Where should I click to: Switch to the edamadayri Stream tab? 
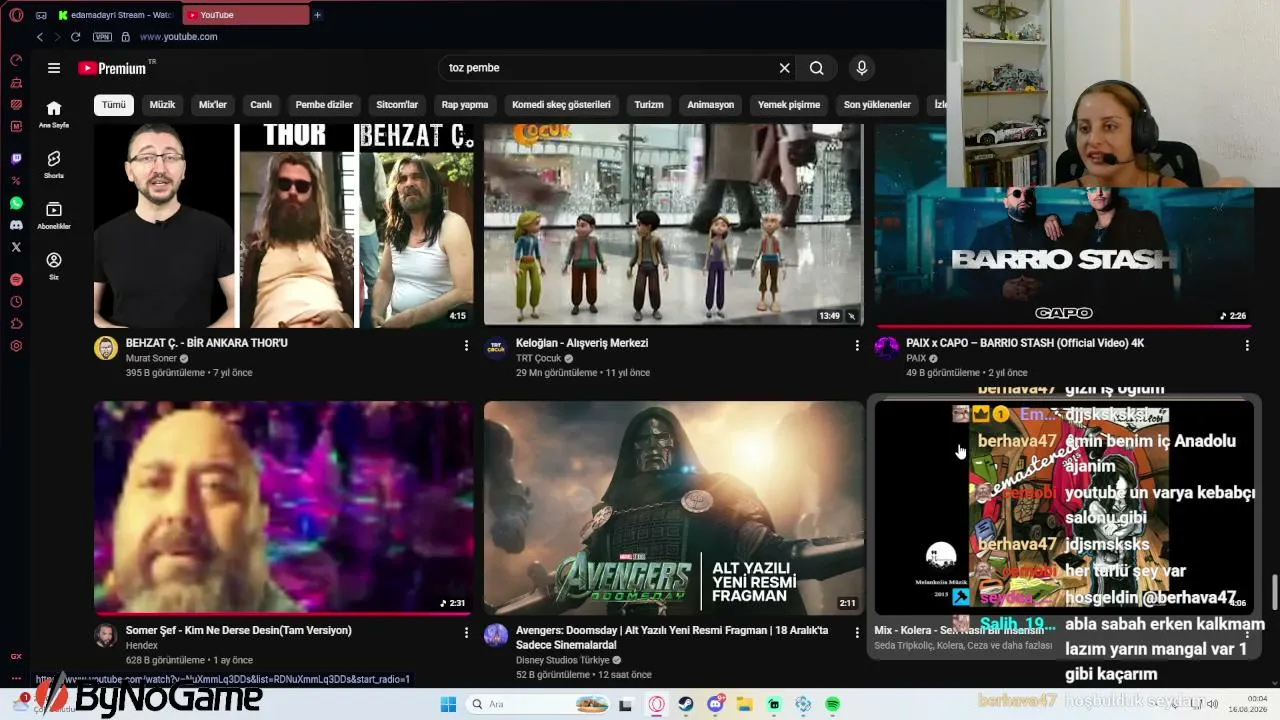115,15
